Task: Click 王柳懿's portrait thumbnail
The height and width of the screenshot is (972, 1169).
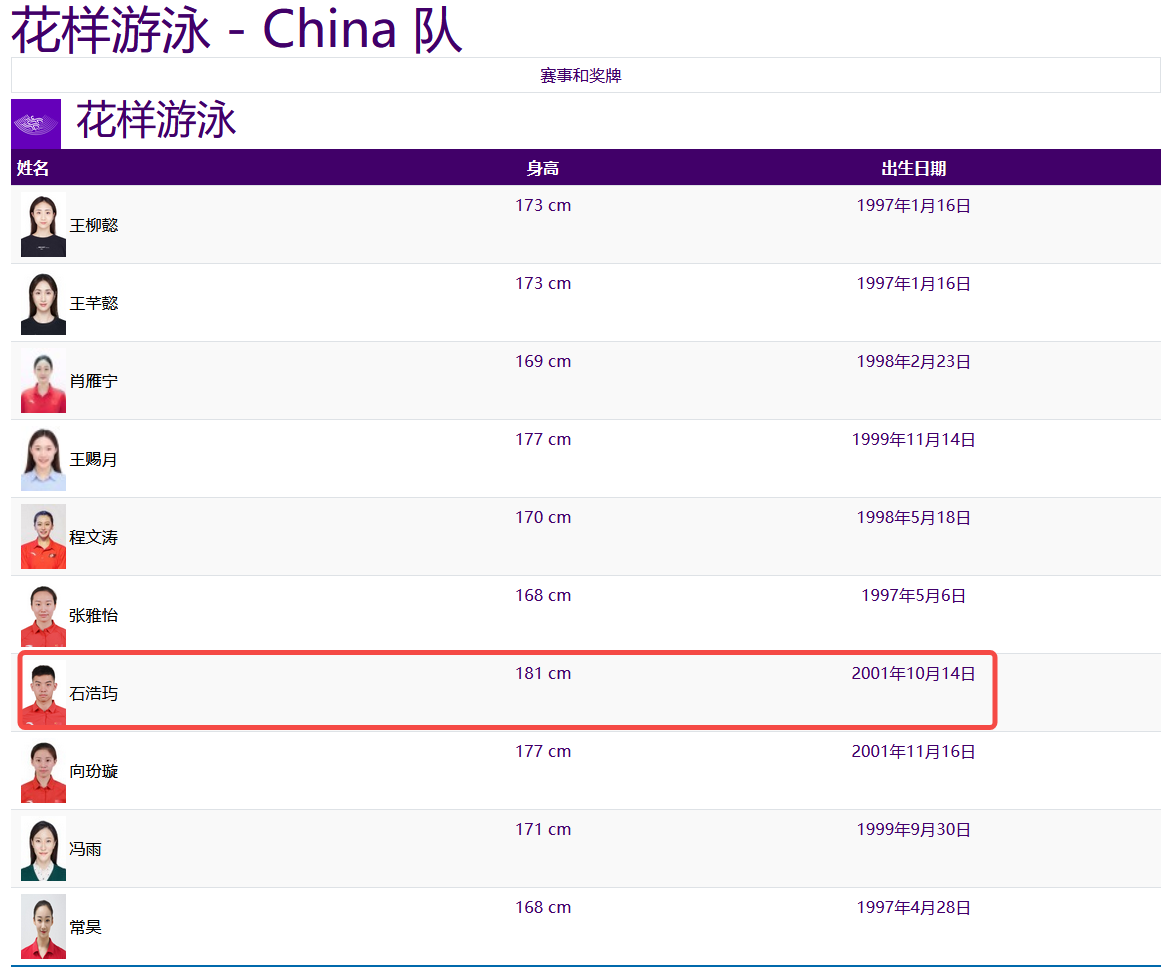Action: tap(43, 224)
